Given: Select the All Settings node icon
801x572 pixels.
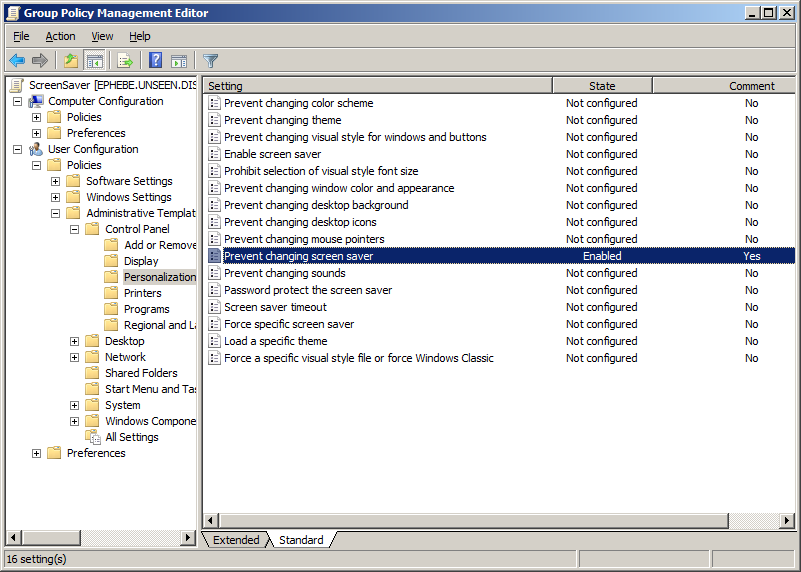Looking at the screenshot, I should click(x=93, y=437).
